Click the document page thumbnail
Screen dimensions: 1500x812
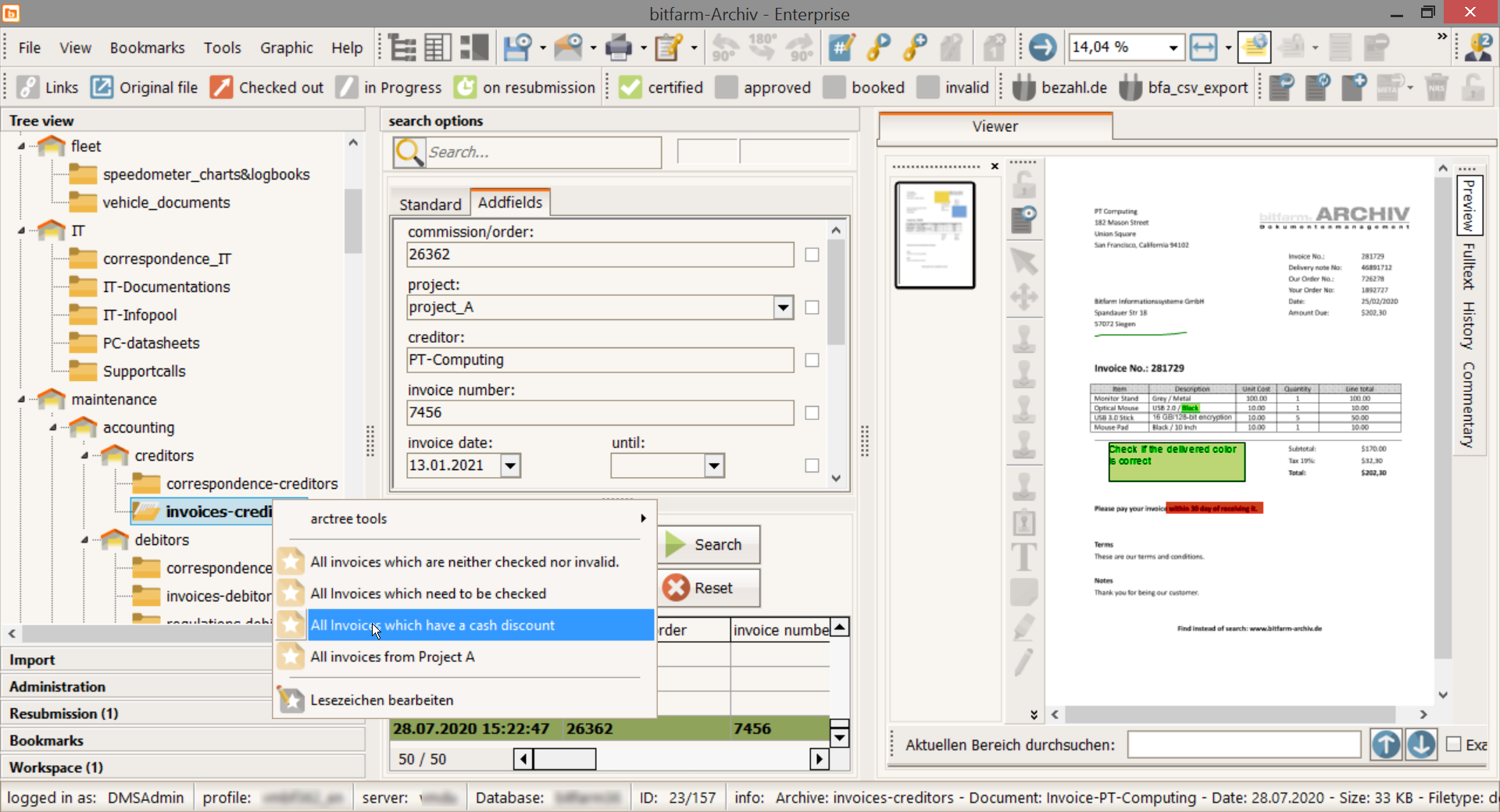click(x=934, y=235)
